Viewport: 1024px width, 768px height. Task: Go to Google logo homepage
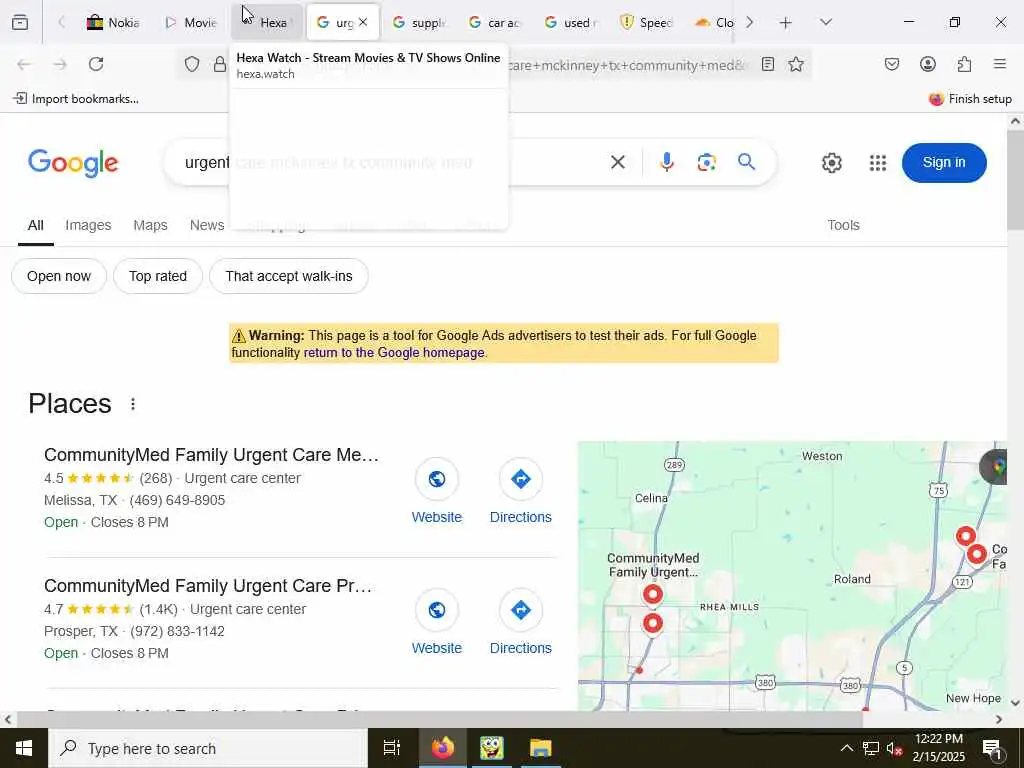pyautogui.click(x=73, y=163)
